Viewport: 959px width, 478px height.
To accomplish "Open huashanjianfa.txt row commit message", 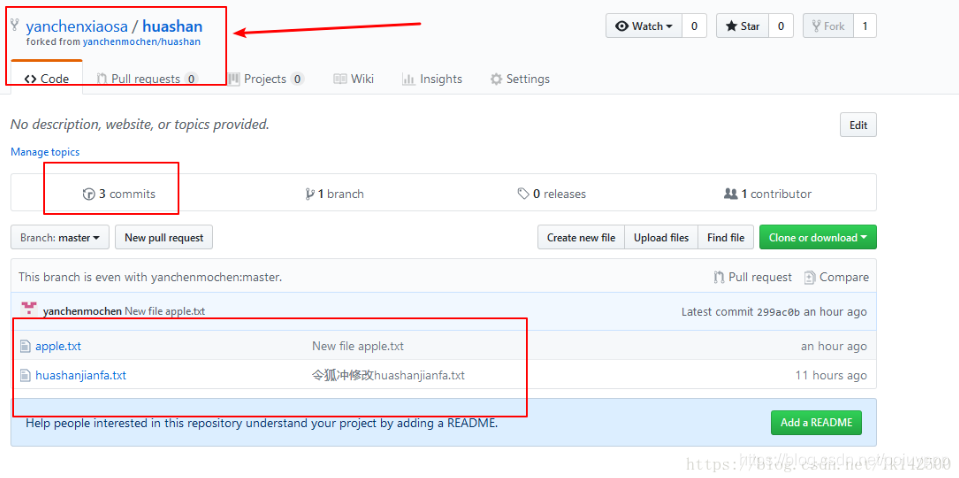I will (x=388, y=375).
